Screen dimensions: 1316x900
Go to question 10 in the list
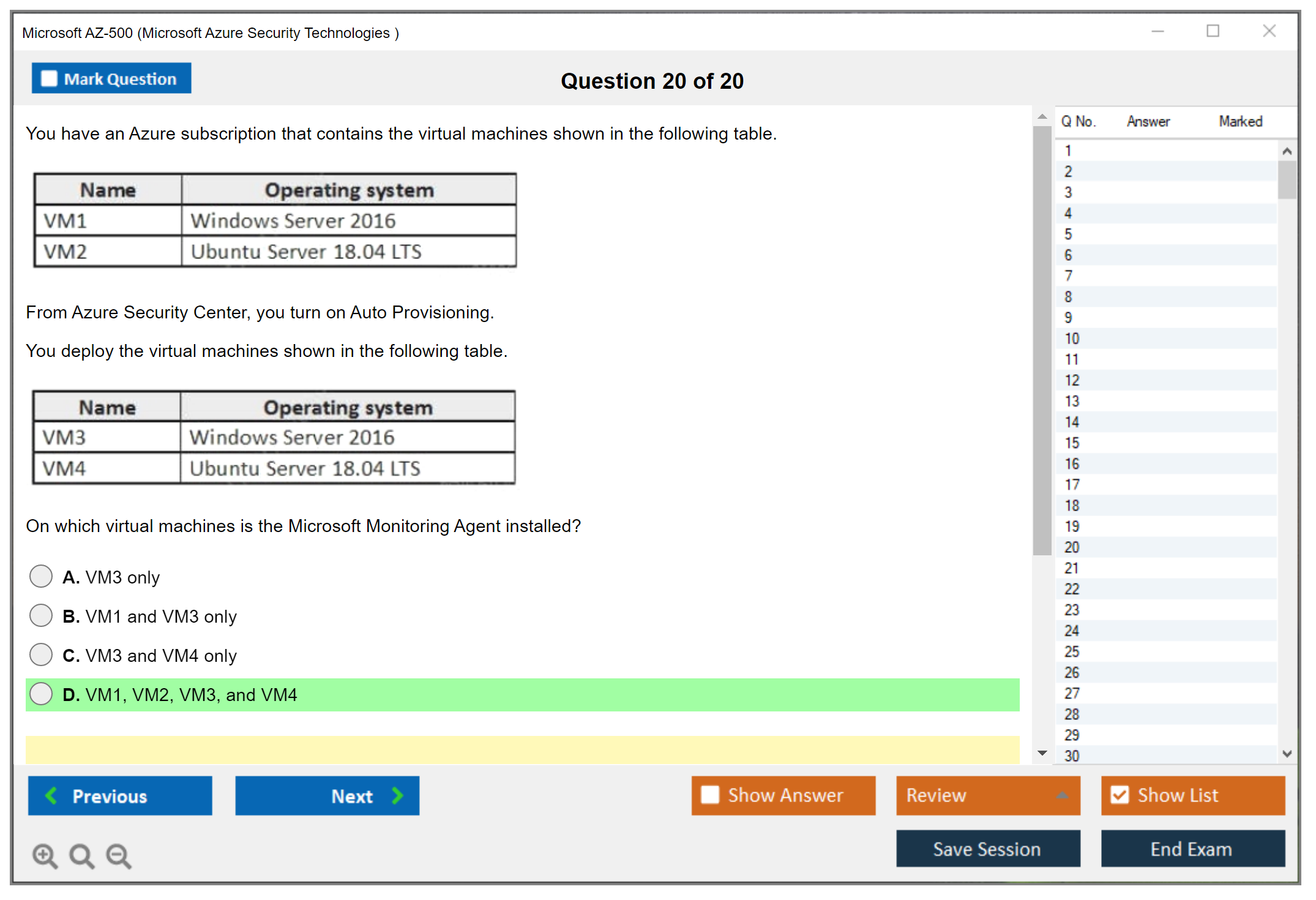1072,338
